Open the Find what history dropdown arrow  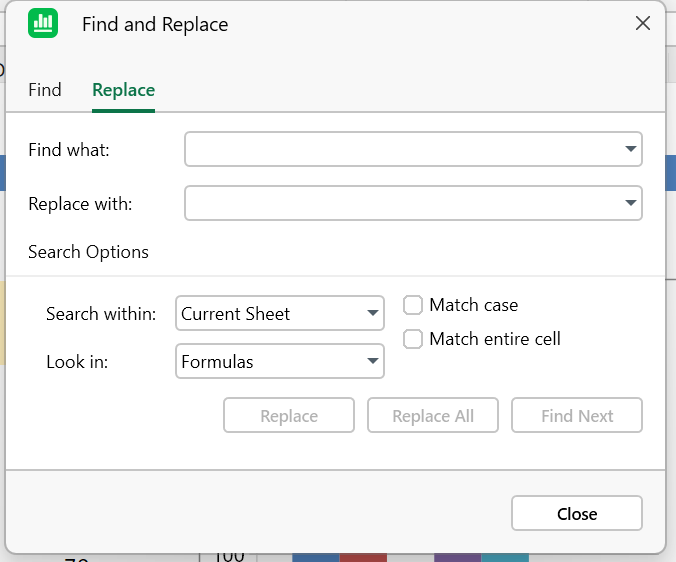pos(631,149)
